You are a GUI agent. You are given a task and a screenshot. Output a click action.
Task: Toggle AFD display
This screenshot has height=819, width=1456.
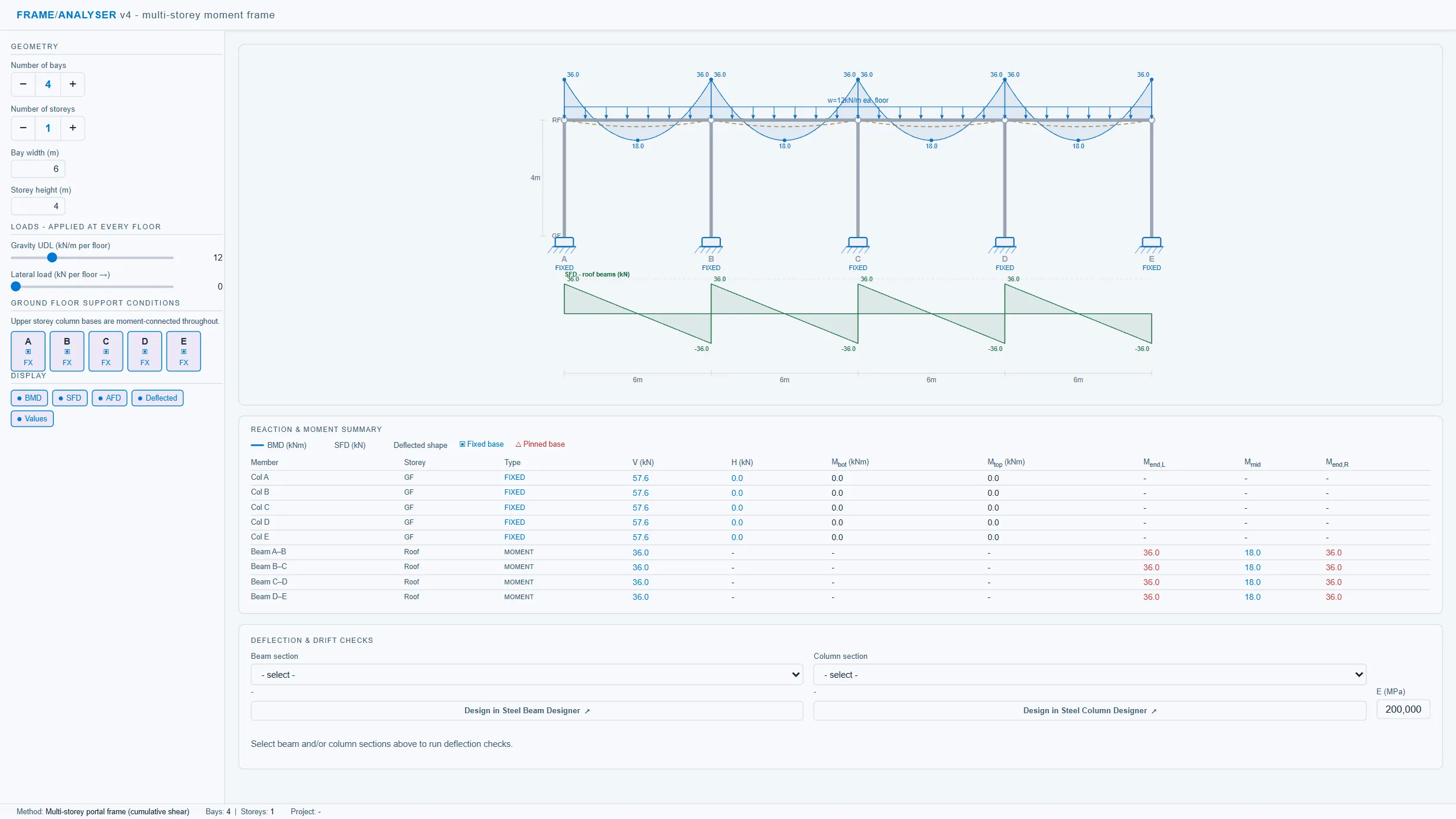pyautogui.click(x=109, y=398)
